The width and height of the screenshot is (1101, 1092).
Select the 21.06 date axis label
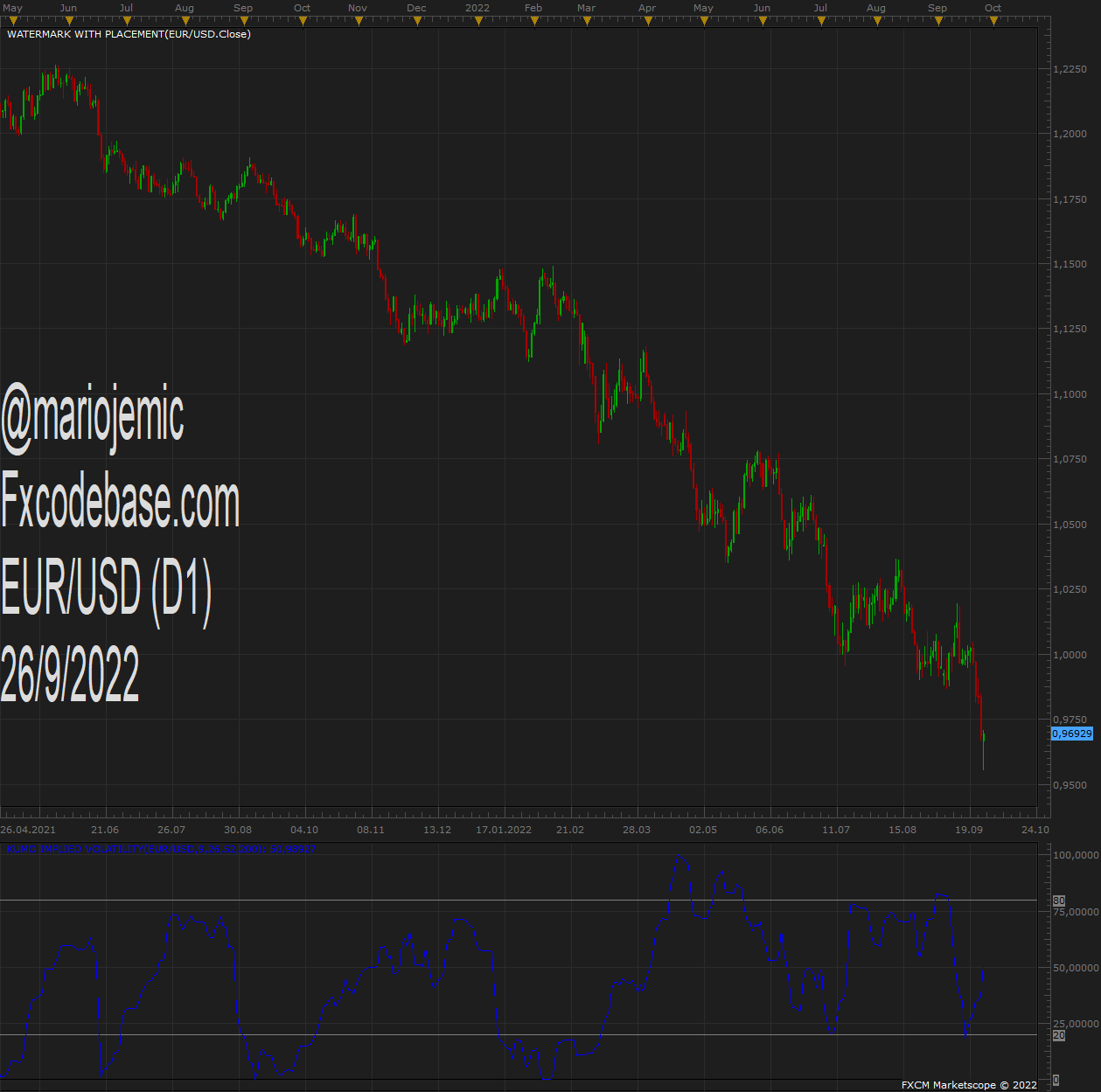pos(105,830)
